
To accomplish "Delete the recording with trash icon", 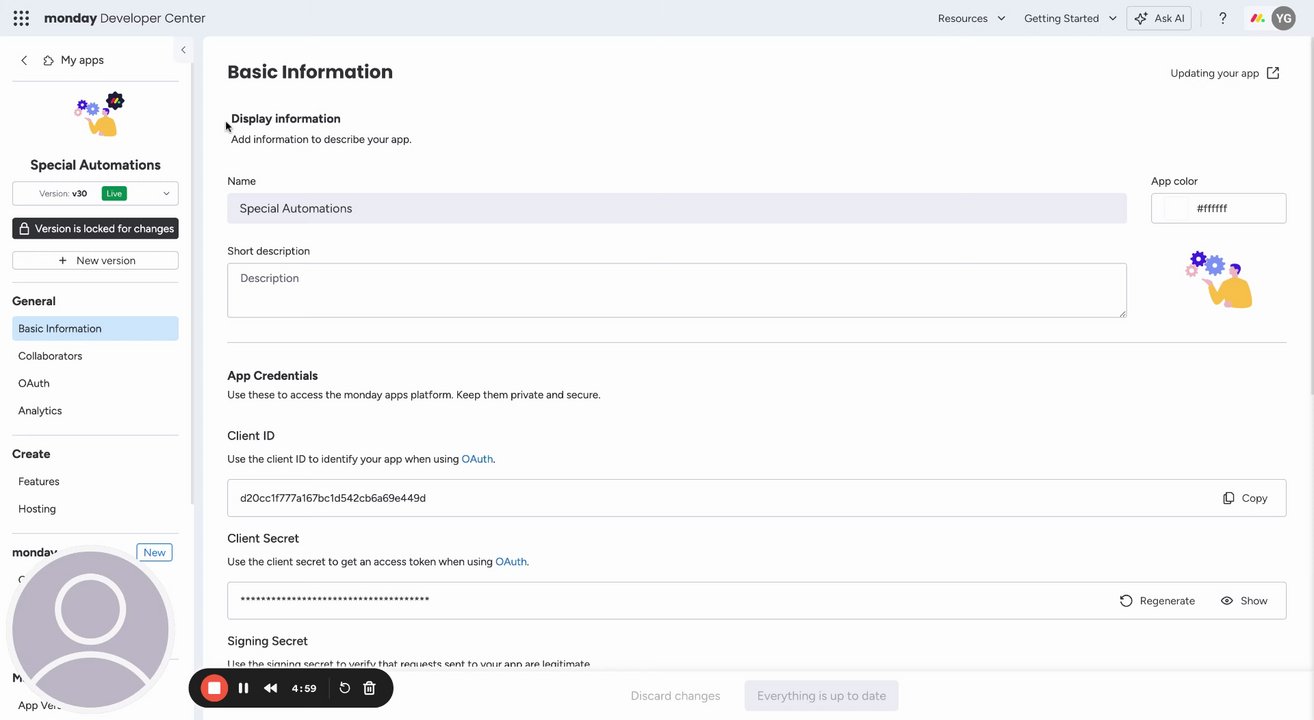I will tap(369, 688).
